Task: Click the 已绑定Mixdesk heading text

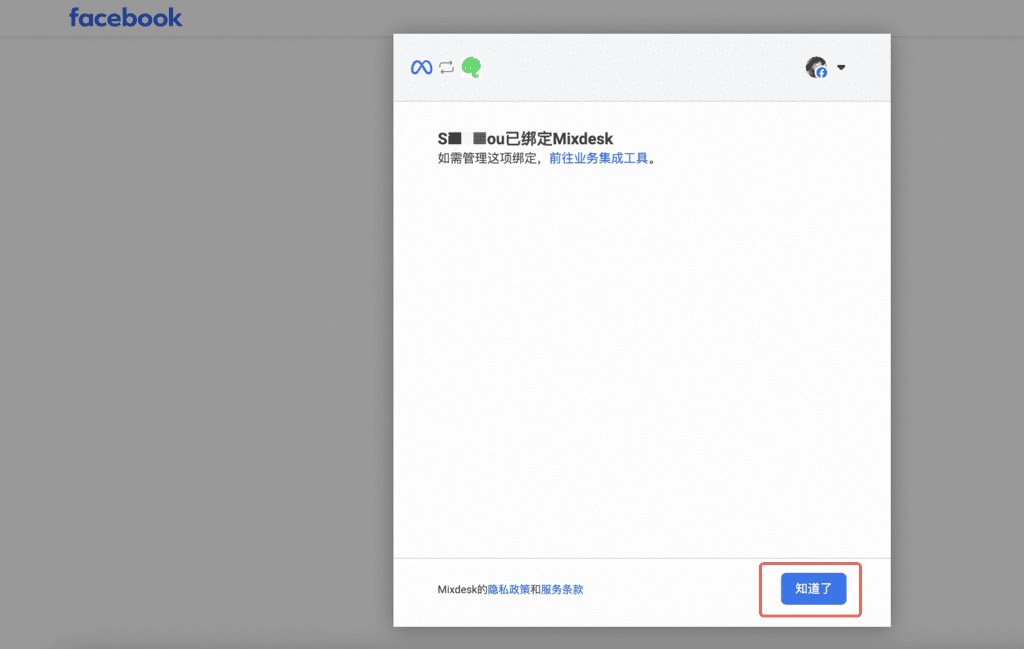Action: pos(559,139)
